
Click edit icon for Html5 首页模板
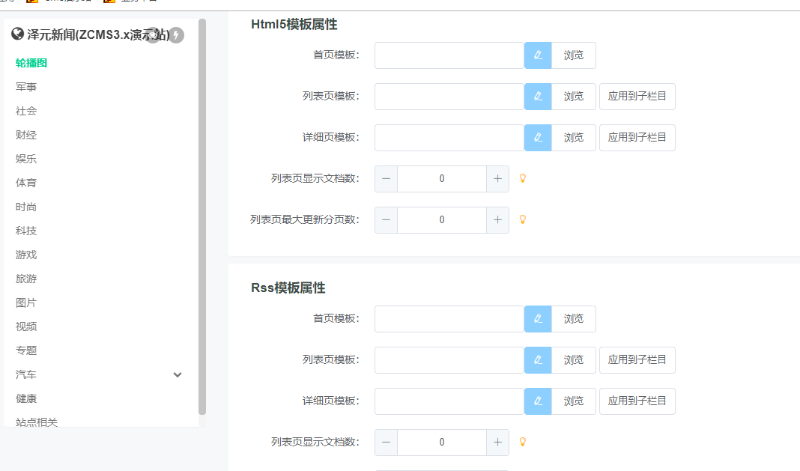(538, 55)
